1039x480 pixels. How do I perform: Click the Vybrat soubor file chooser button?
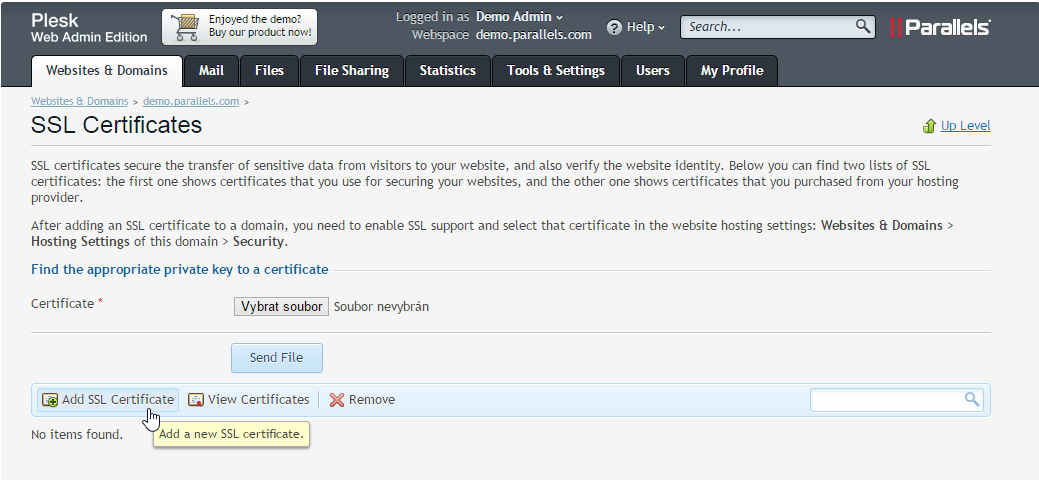point(281,306)
